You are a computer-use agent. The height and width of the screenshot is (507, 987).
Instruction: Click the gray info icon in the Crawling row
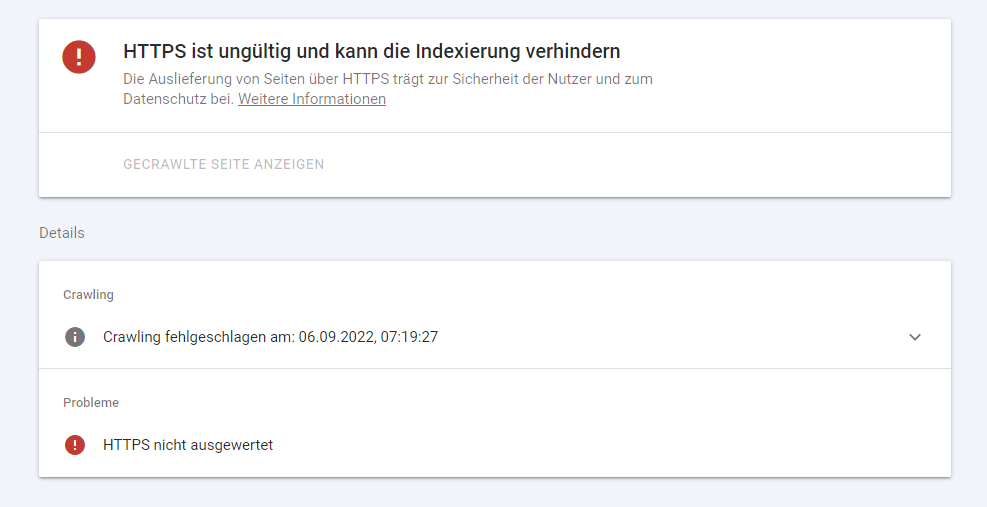(75, 337)
